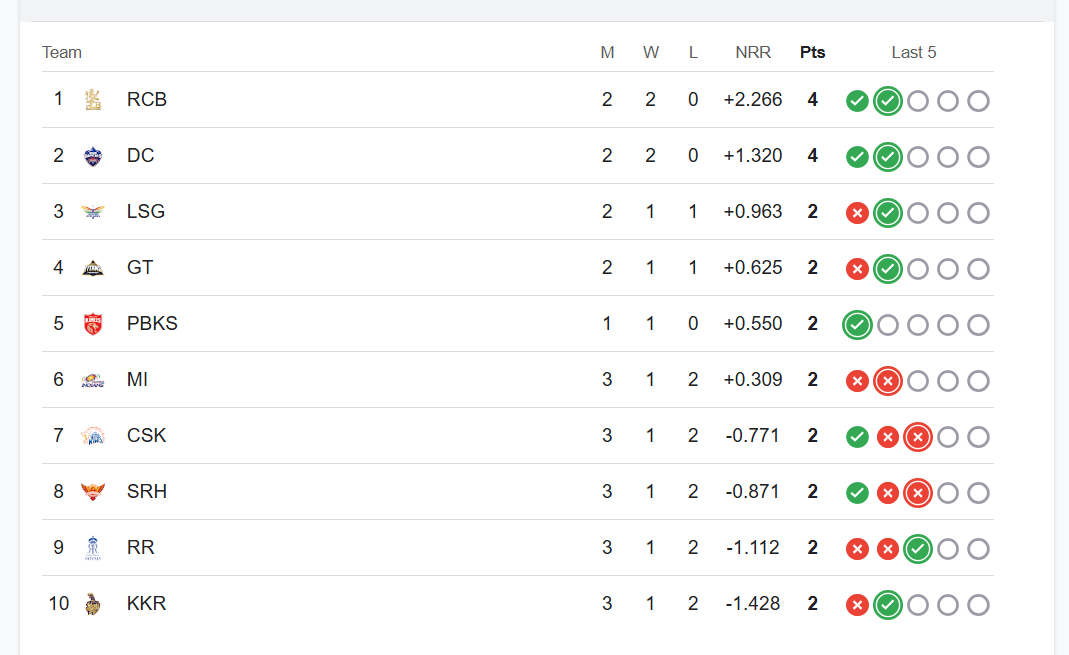Image resolution: width=1069 pixels, height=655 pixels.
Task: Select PBKS's only win result circle
Action: [857, 325]
